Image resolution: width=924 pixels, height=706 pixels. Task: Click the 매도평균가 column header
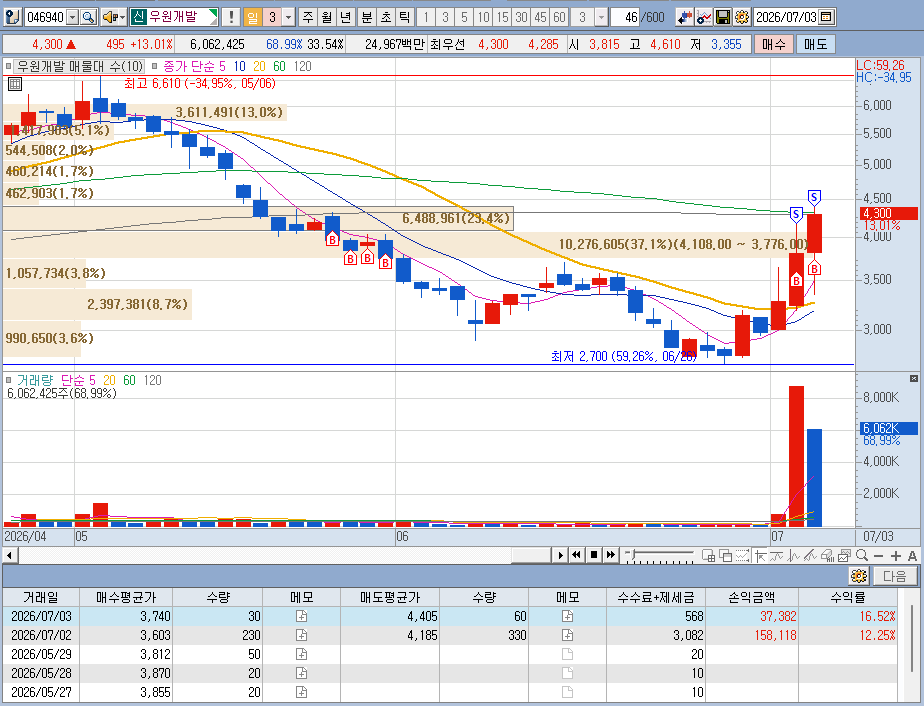[x=390, y=597]
